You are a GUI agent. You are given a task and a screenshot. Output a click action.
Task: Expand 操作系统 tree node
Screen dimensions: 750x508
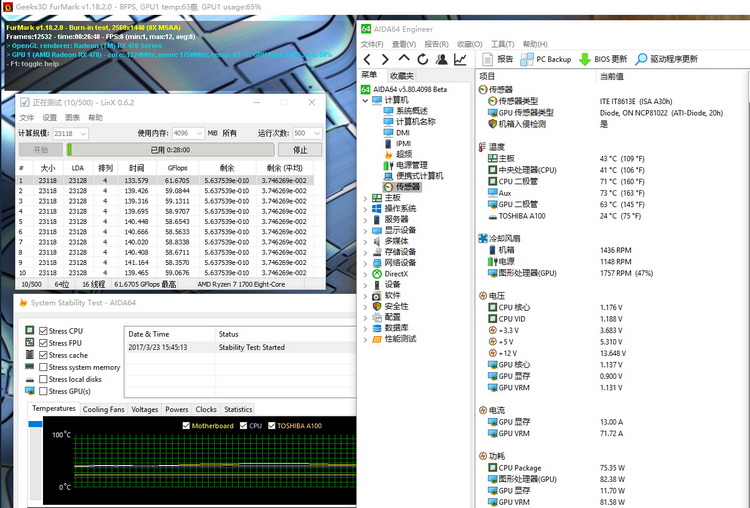coord(365,209)
